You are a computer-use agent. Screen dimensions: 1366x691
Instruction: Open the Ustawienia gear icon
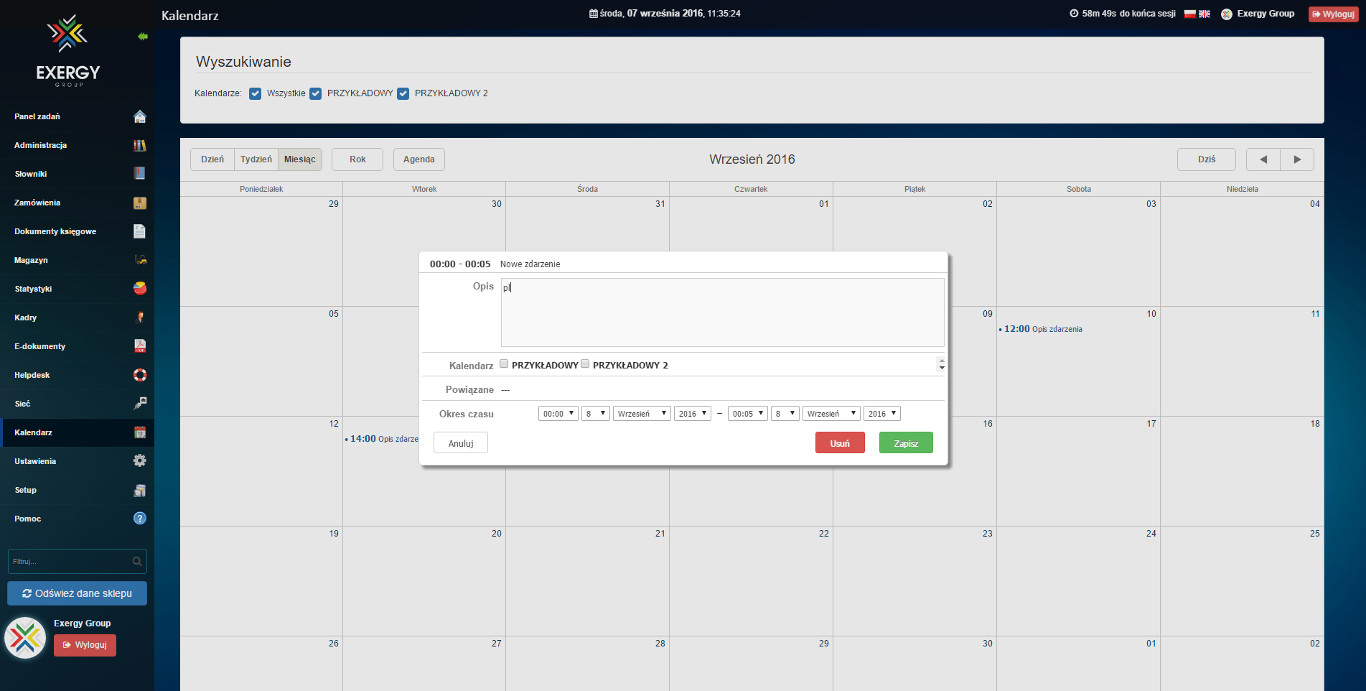(x=140, y=461)
